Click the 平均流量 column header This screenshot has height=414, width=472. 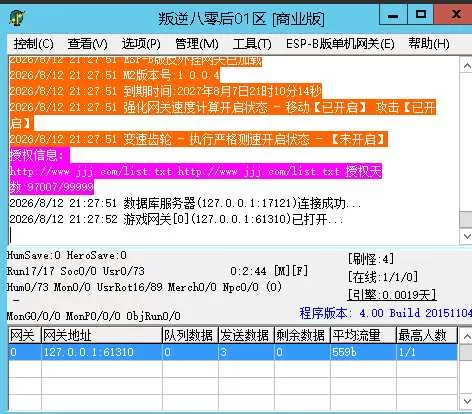(363, 335)
